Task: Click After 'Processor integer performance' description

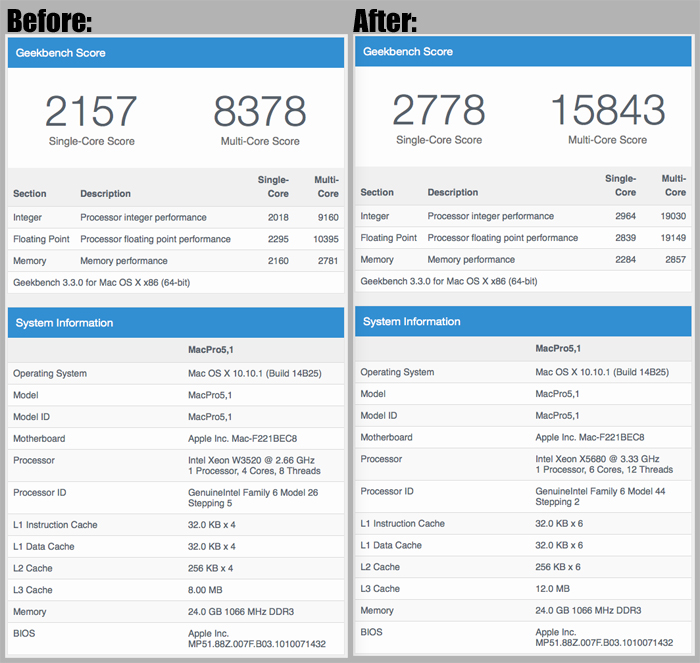Action: click(x=491, y=216)
